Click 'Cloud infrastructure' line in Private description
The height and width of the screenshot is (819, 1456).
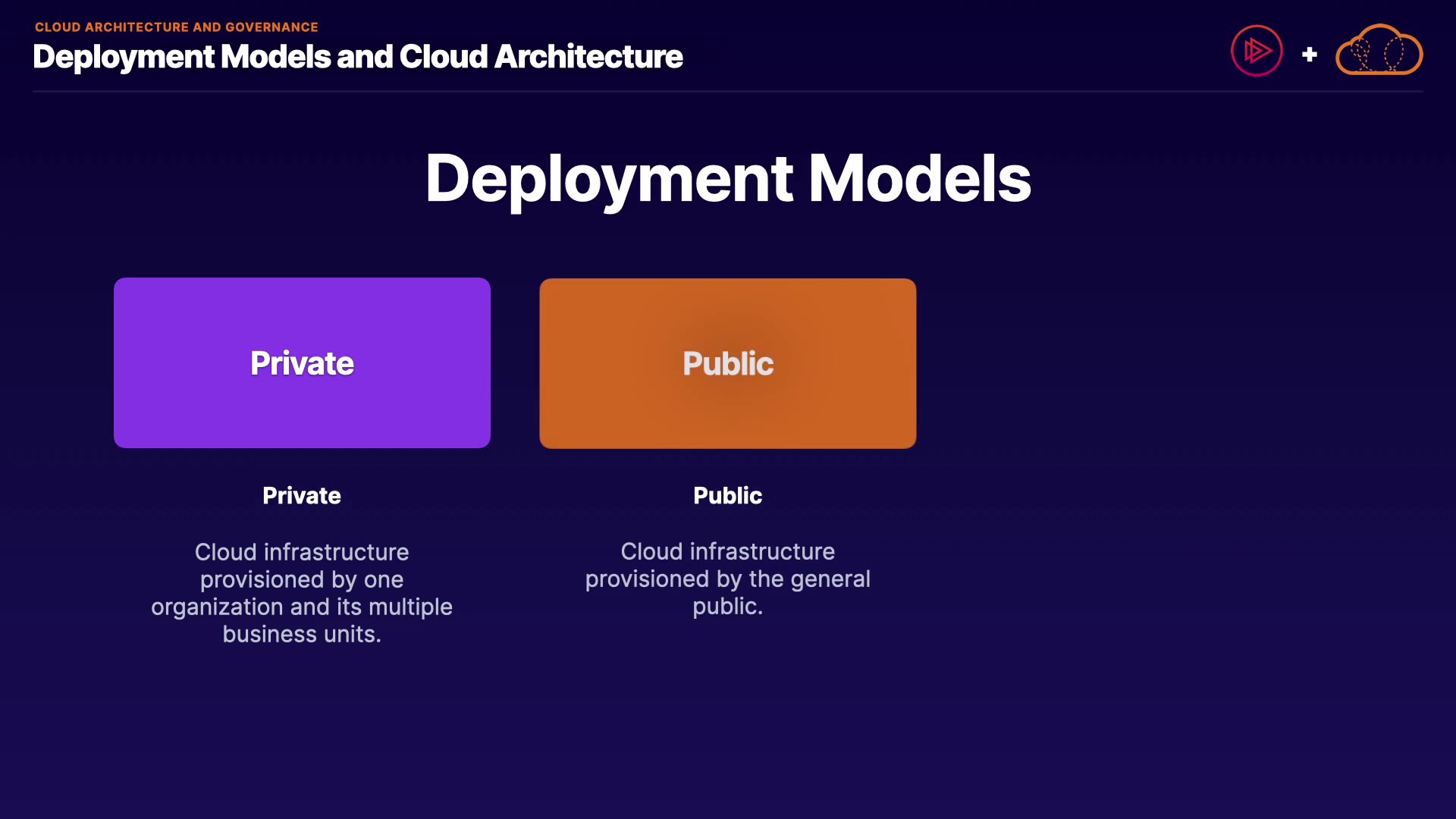coord(302,552)
